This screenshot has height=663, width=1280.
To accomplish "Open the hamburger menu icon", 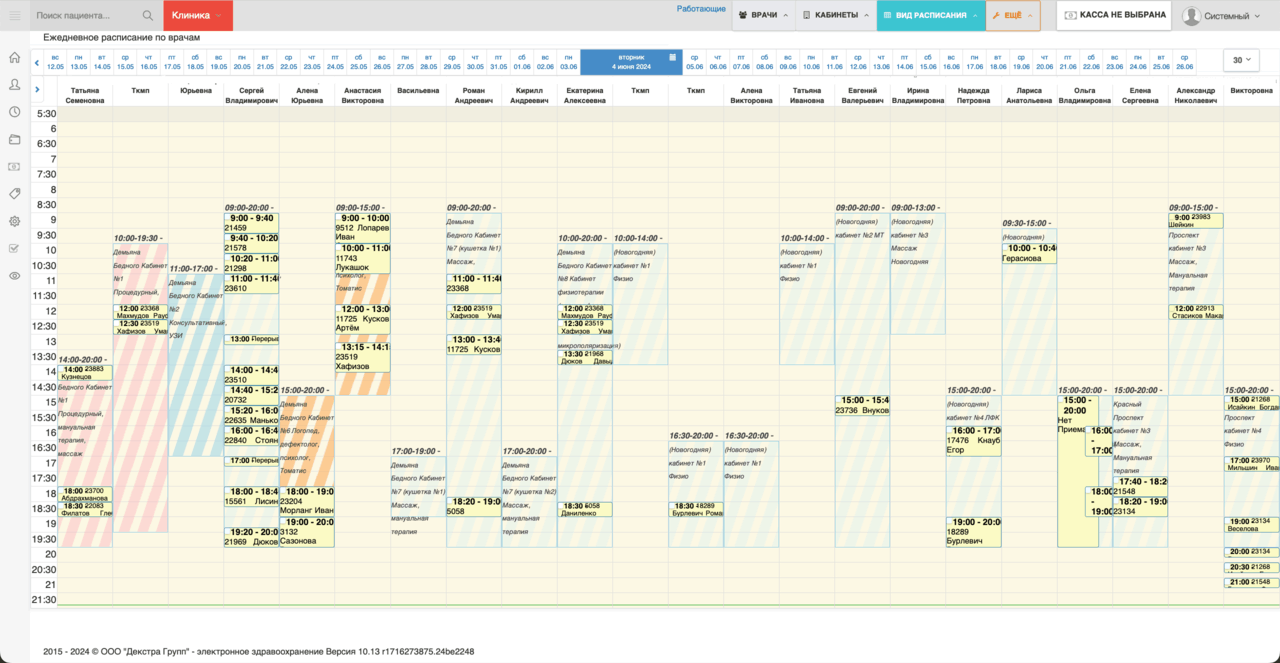I will point(15,16).
